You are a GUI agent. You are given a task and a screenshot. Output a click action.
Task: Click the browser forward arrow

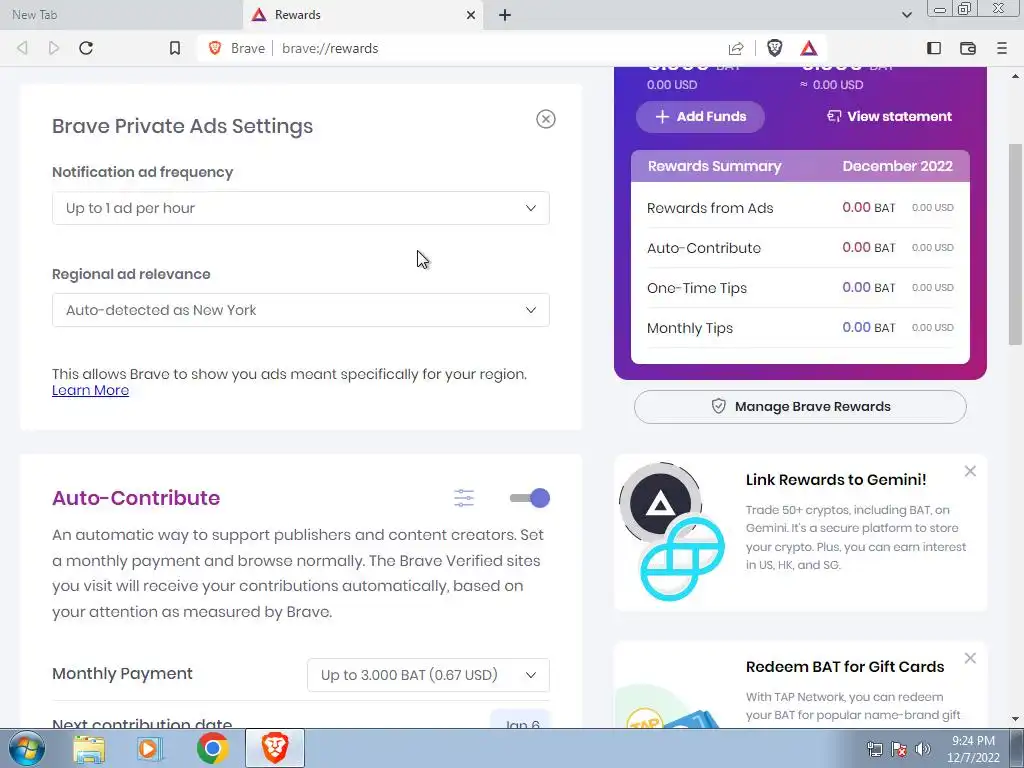click(x=54, y=48)
